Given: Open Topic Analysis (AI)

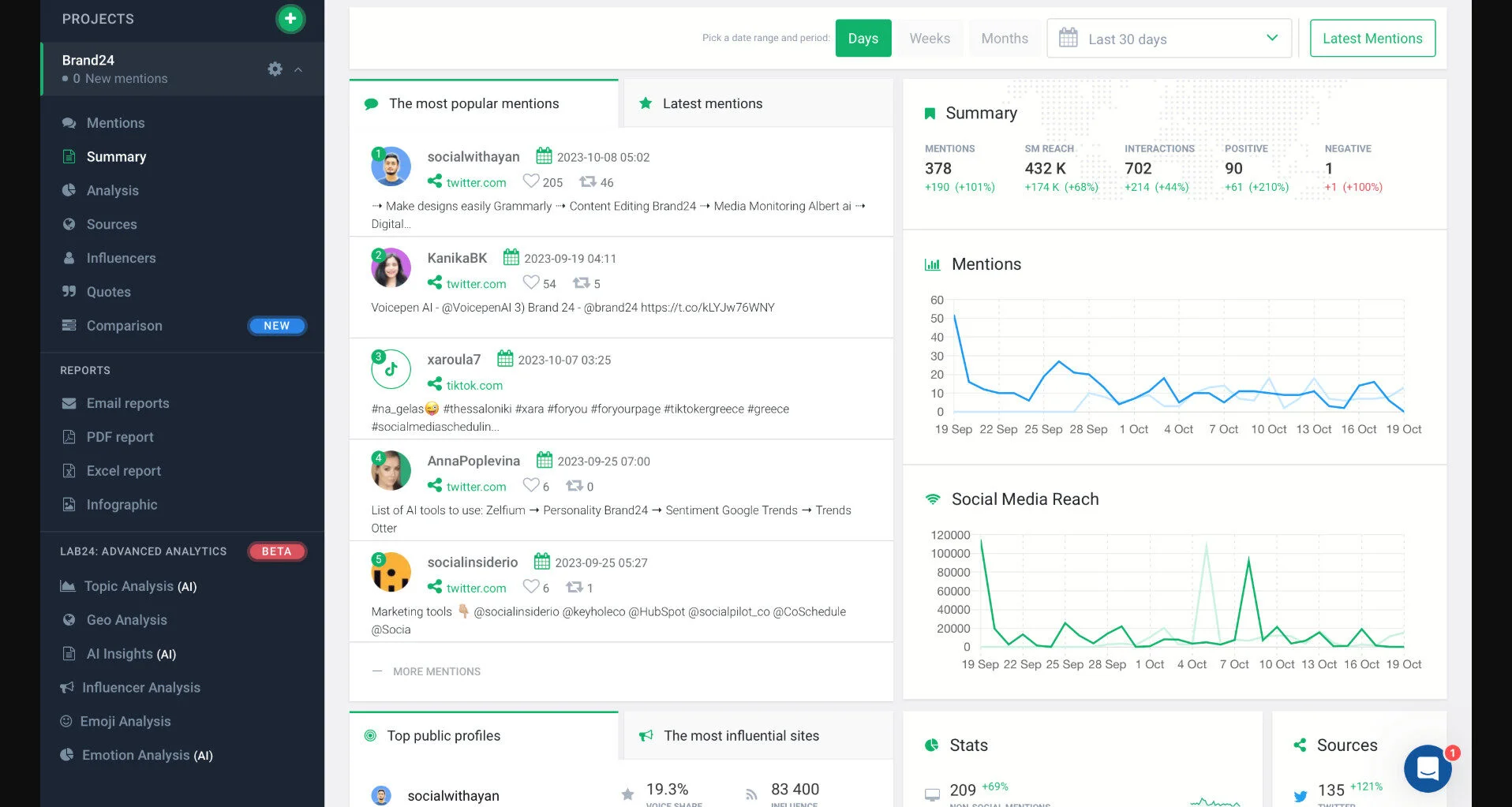Looking at the screenshot, I should pyautogui.click(x=140, y=586).
